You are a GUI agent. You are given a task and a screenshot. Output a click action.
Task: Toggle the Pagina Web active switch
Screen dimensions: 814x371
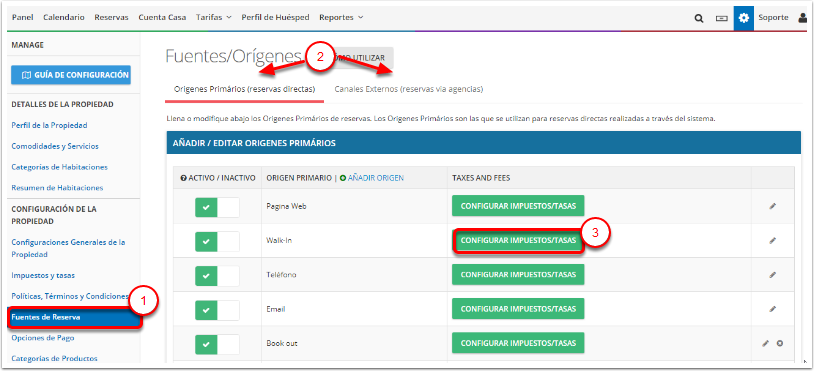217,207
